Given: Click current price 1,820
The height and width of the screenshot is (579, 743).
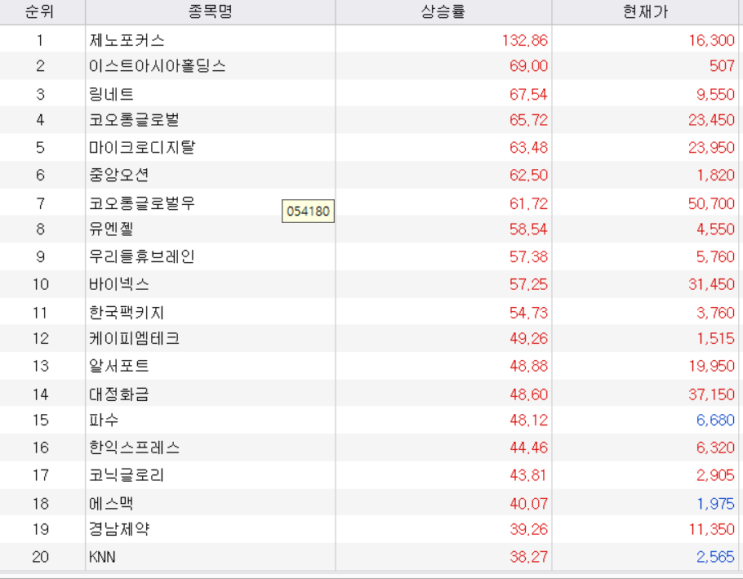Looking at the screenshot, I should pyautogui.click(x=716, y=175).
